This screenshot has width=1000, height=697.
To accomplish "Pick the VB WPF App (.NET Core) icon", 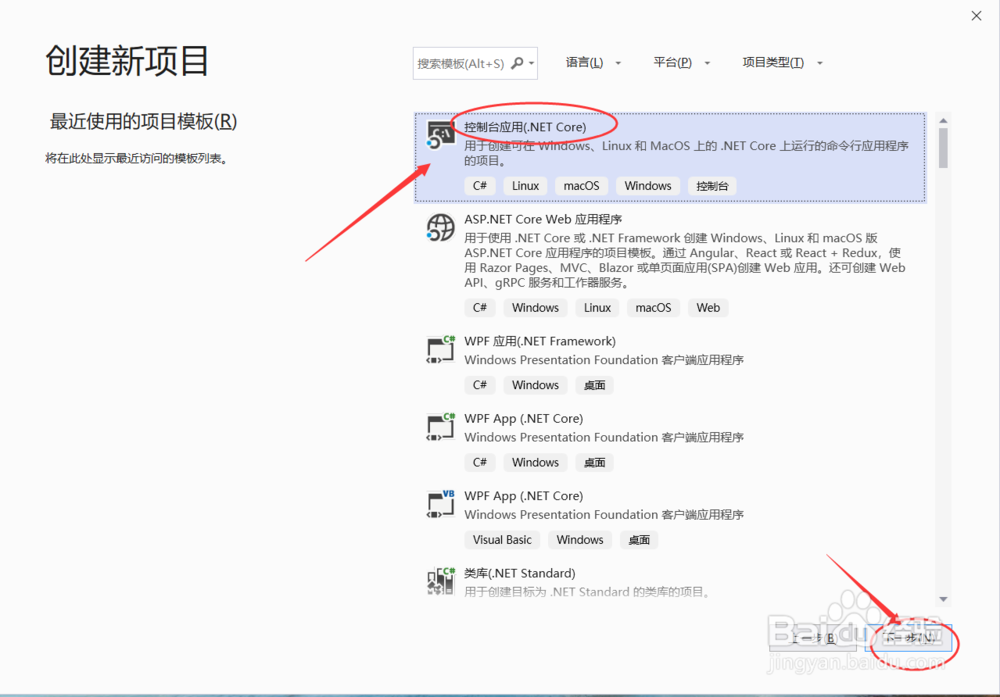I will click(440, 504).
